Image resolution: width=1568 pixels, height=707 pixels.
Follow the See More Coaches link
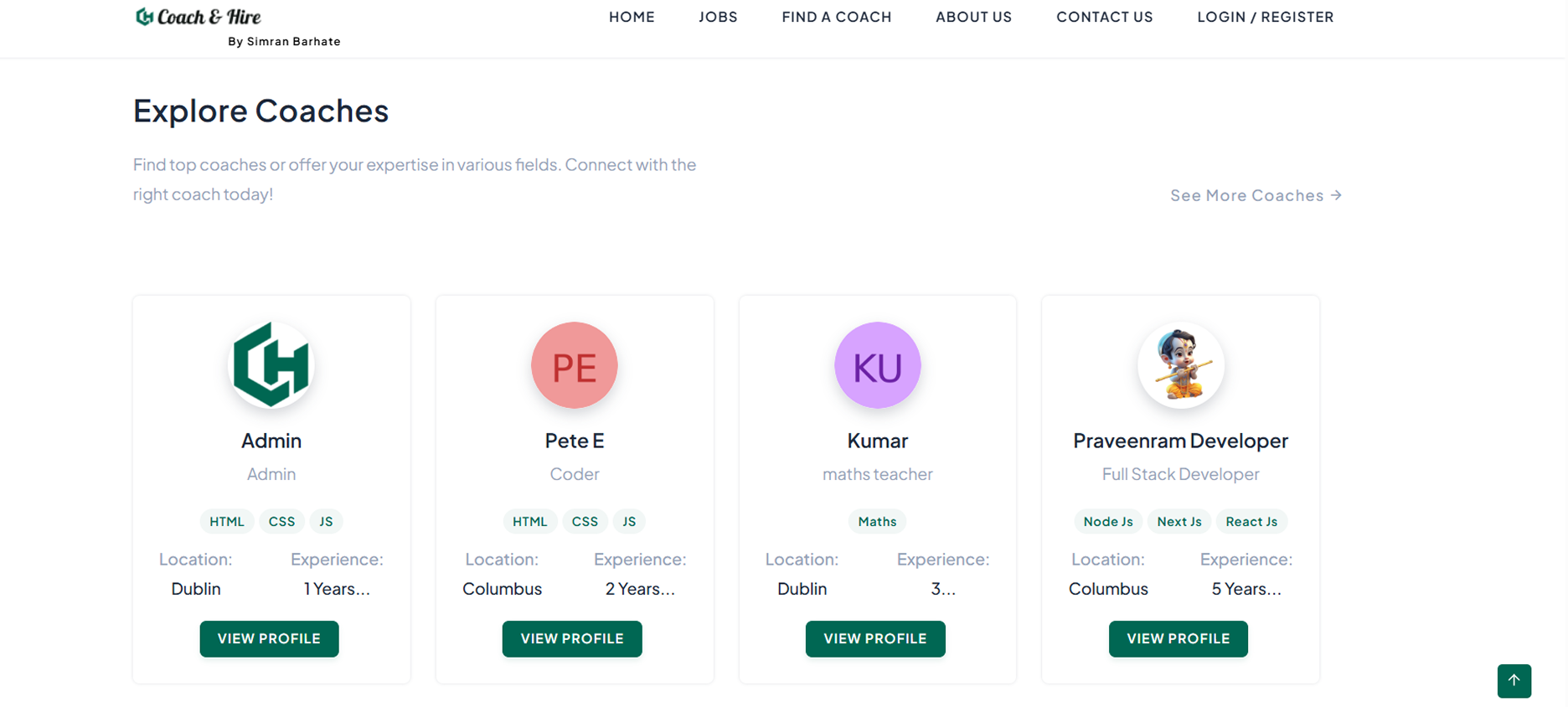(x=1255, y=195)
